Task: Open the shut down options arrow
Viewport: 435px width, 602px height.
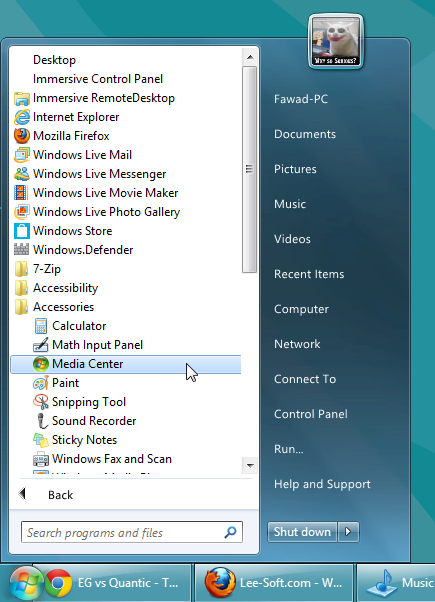Action: pyautogui.click(x=348, y=532)
